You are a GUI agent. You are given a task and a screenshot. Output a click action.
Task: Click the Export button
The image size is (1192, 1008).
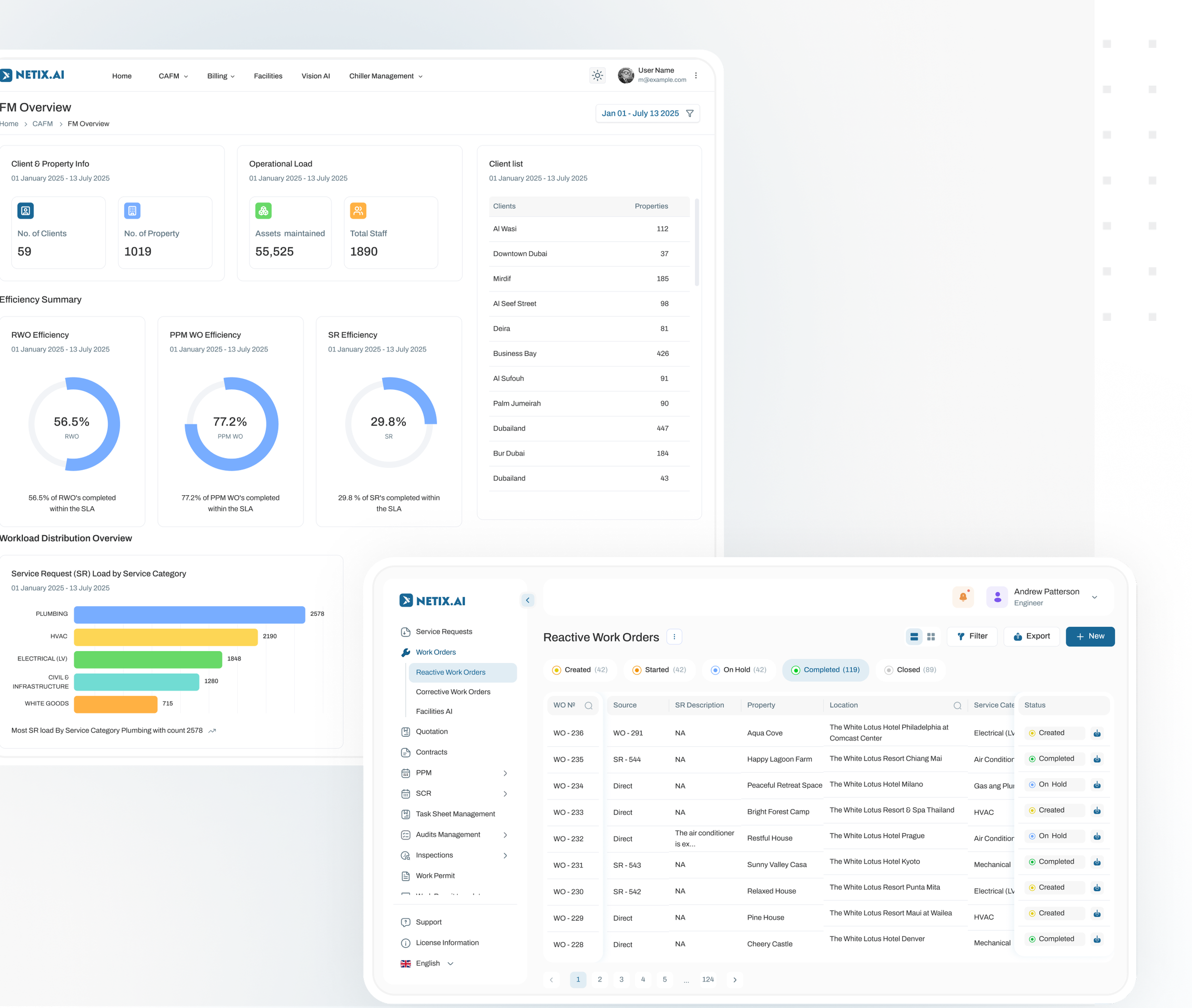tap(1031, 637)
